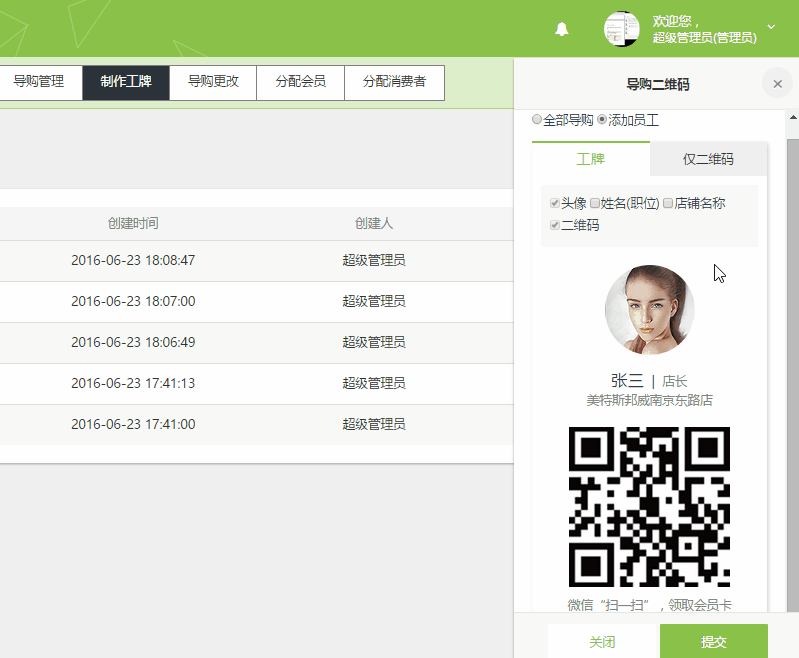Switch to the 工牌 panel tab
799x658 pixels.
591,159
